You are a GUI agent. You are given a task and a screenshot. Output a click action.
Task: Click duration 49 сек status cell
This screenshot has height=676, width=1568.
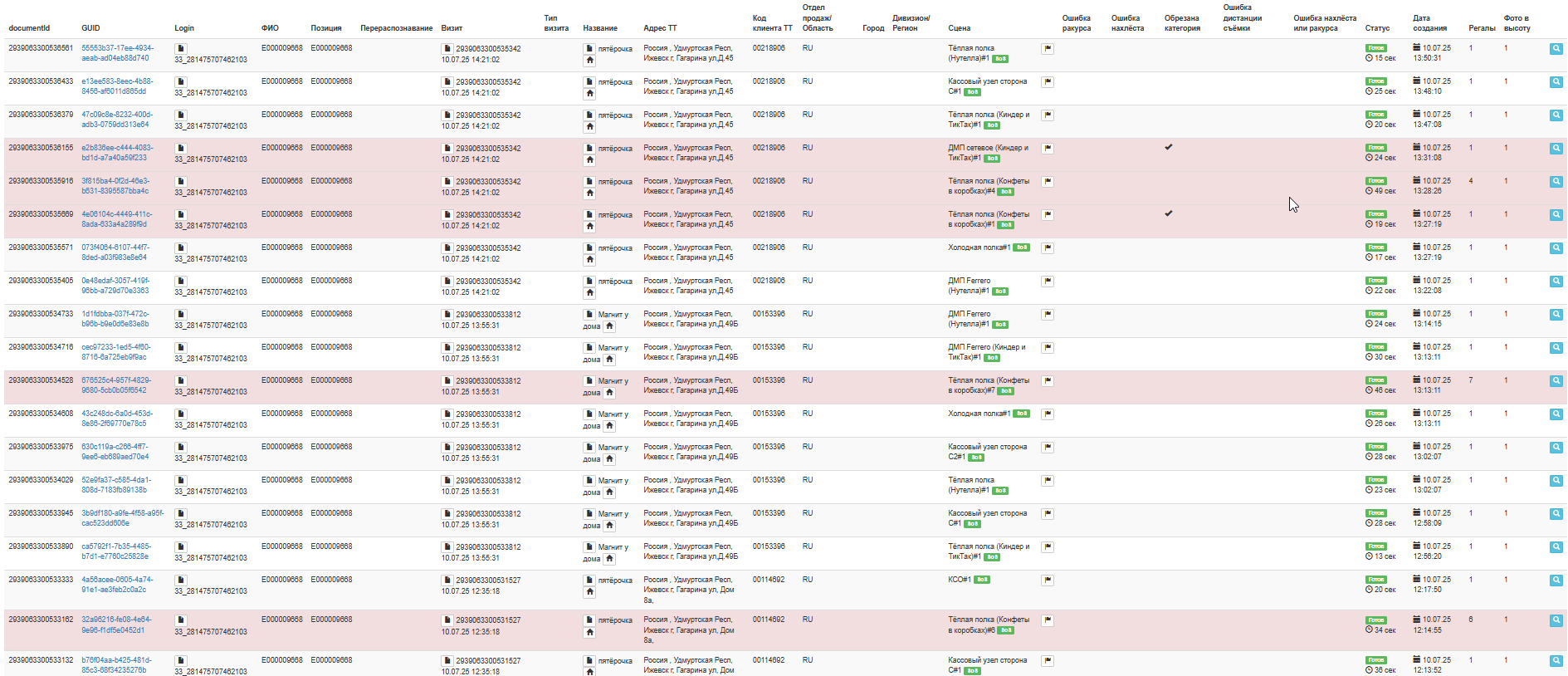1380,191
